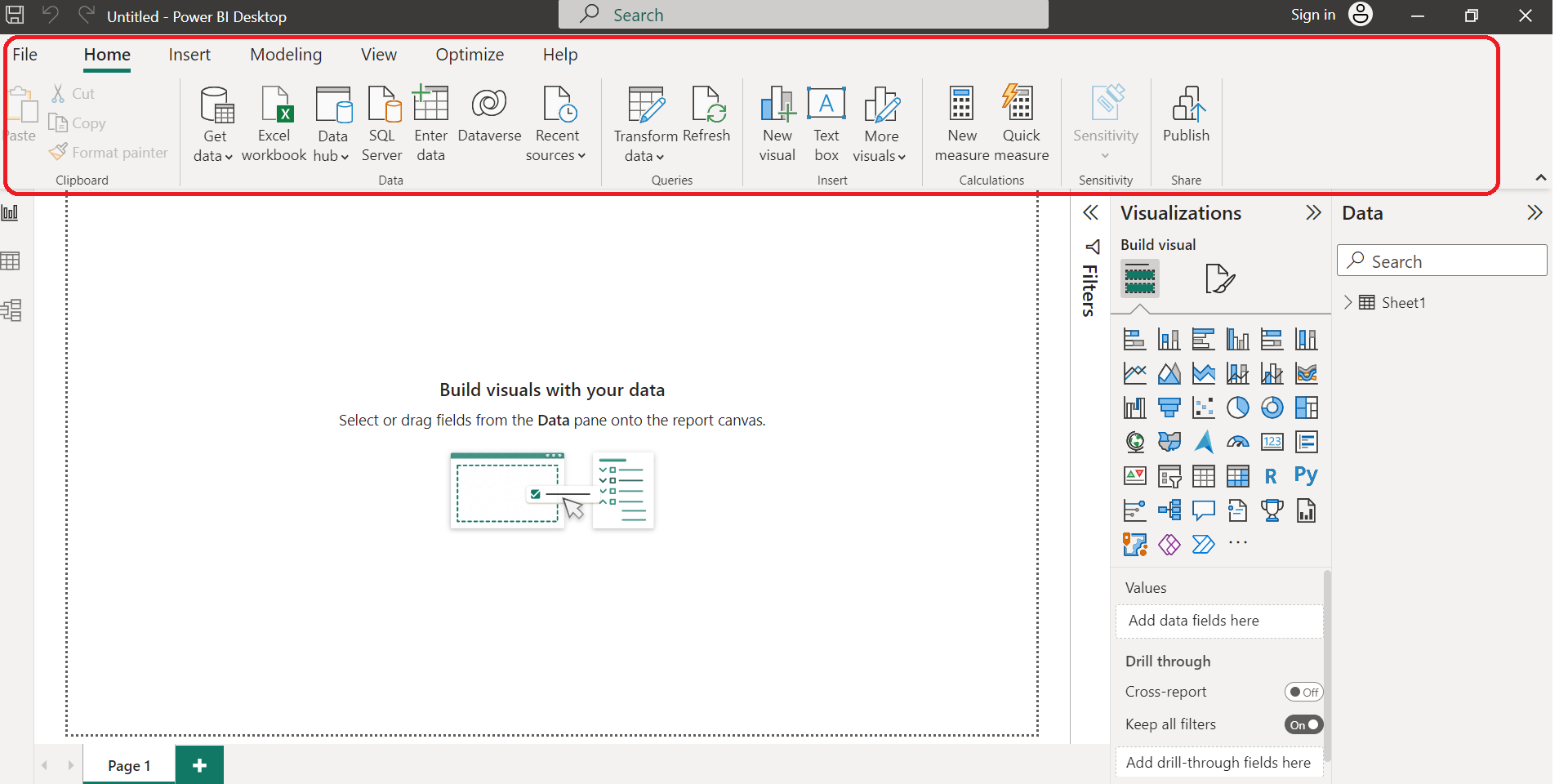Choose the Line chart visual
Image resolution: width=1568 pixels, height=784 pixels.
[1134, 373]
